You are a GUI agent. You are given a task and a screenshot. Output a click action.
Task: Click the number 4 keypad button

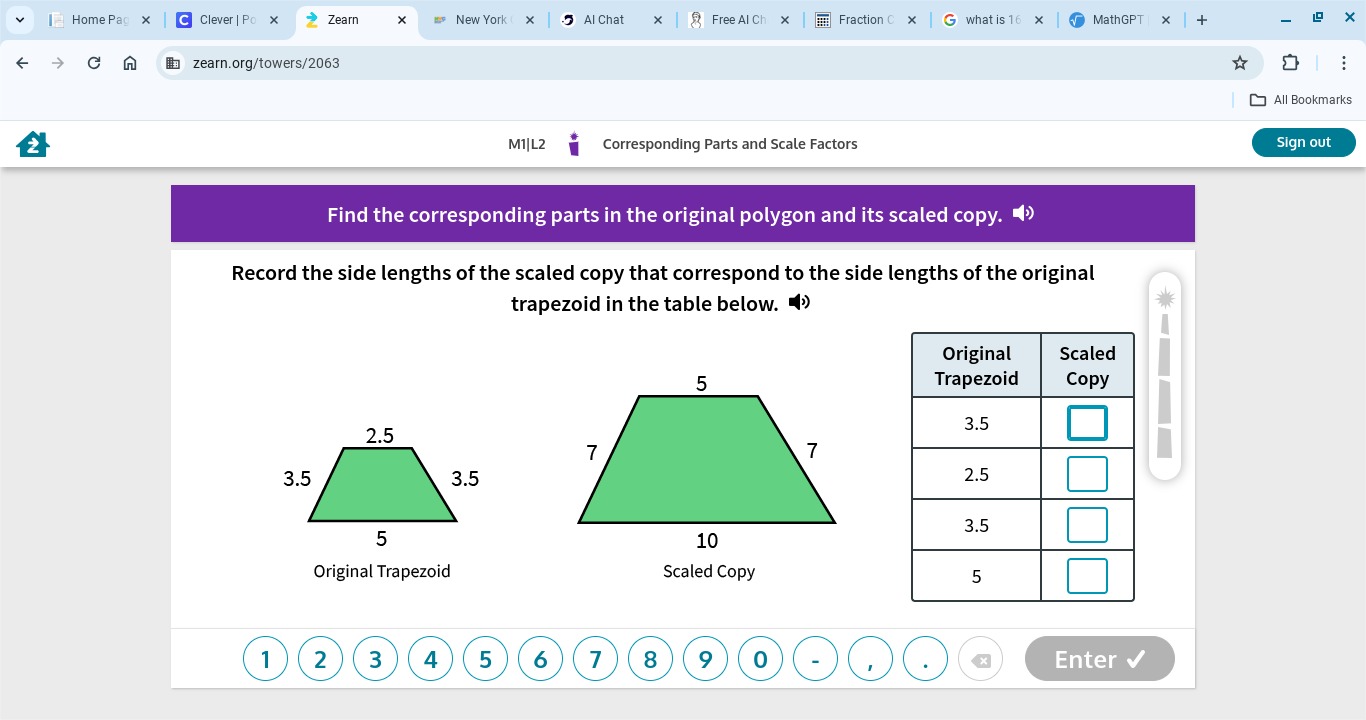point(430,660)
